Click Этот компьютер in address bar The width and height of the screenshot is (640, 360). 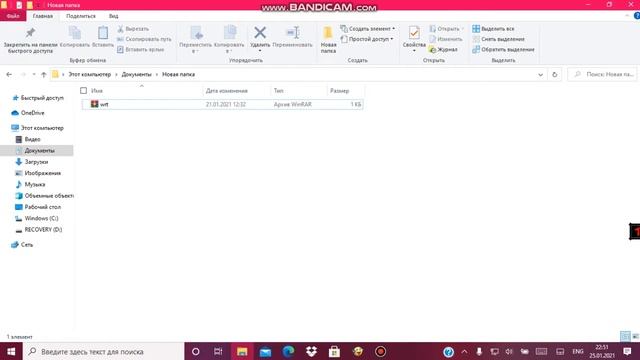coord(89,74)
